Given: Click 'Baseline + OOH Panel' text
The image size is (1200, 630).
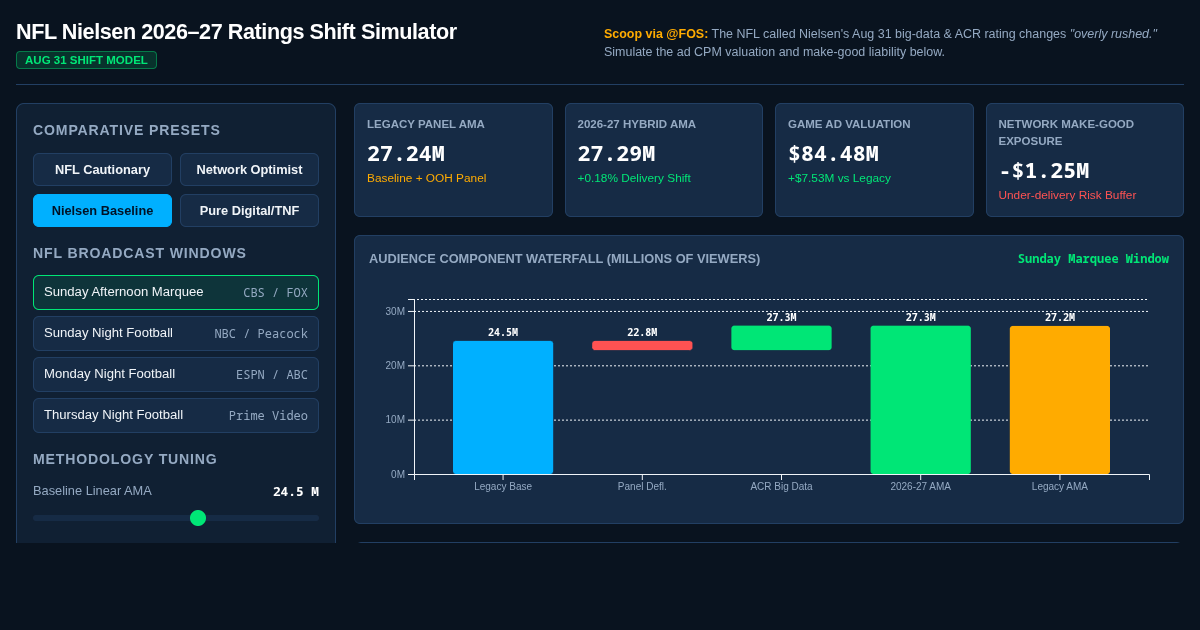Looking at the screenshot, I should click(426, 178).
